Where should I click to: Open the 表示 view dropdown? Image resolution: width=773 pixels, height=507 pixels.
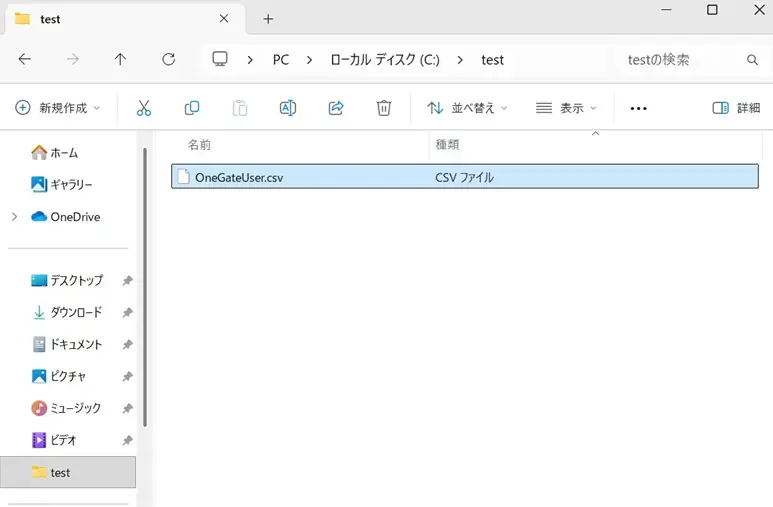(566, 108)
